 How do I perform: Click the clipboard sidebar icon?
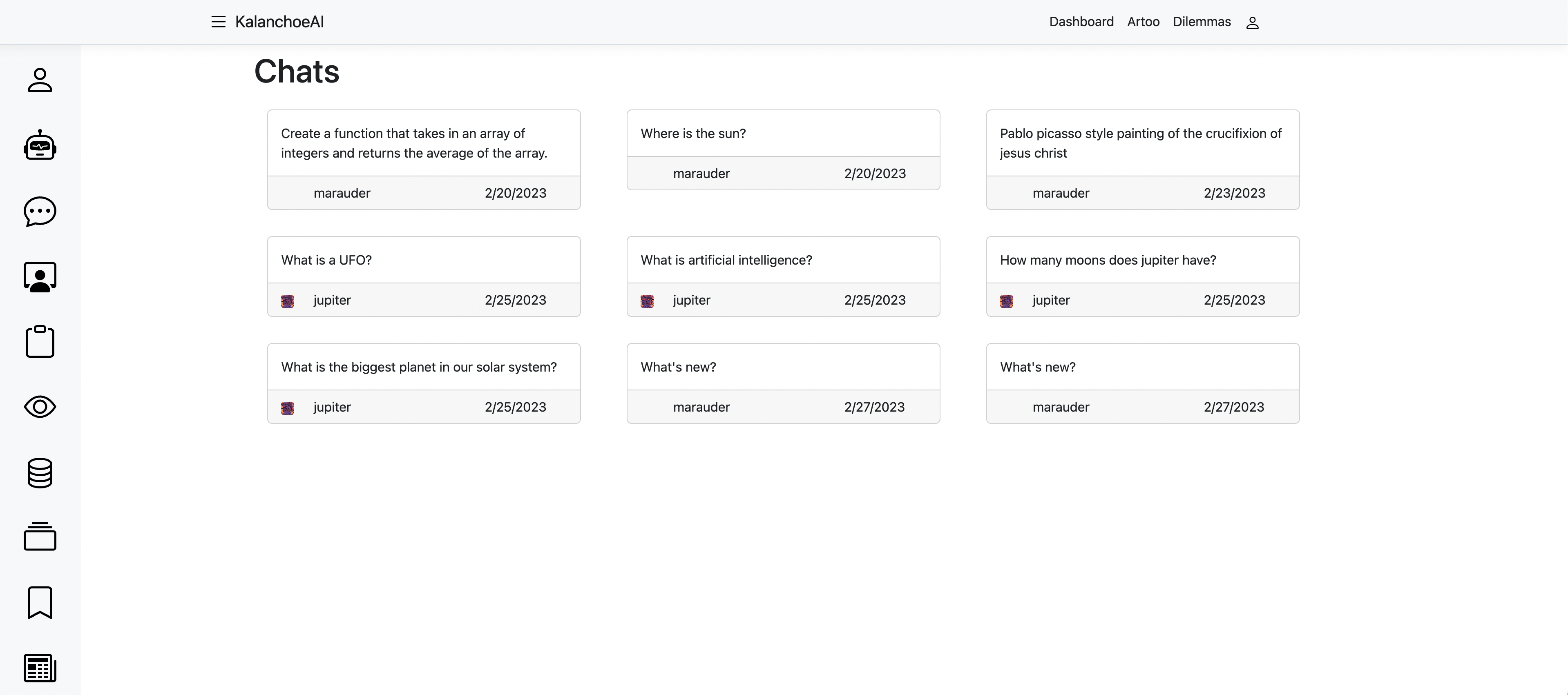point(40,341)
